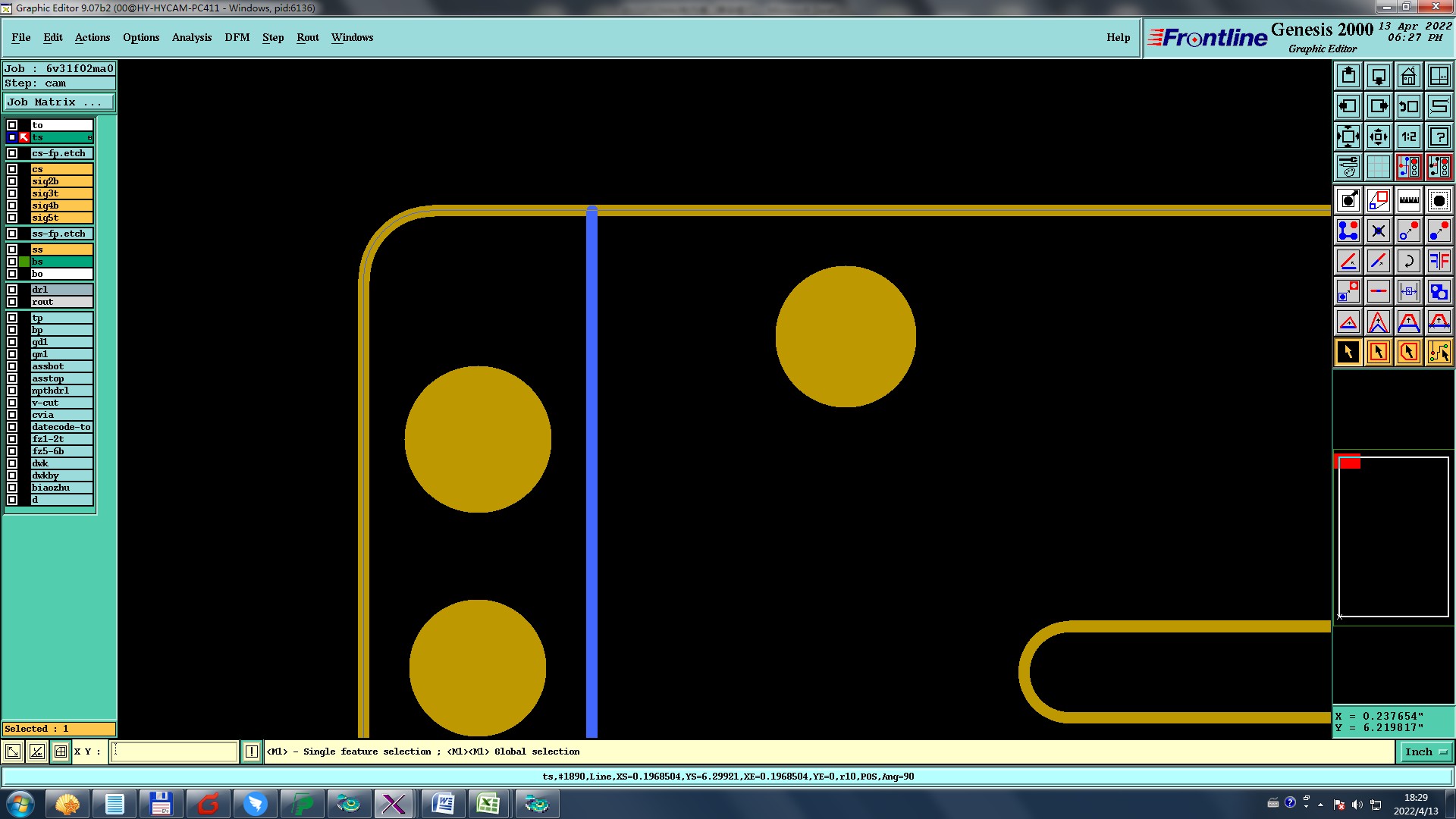Toggle display checkbox for layer sig3t
The height and width of the screenshot is (819, 1456).
click(12, 193)
